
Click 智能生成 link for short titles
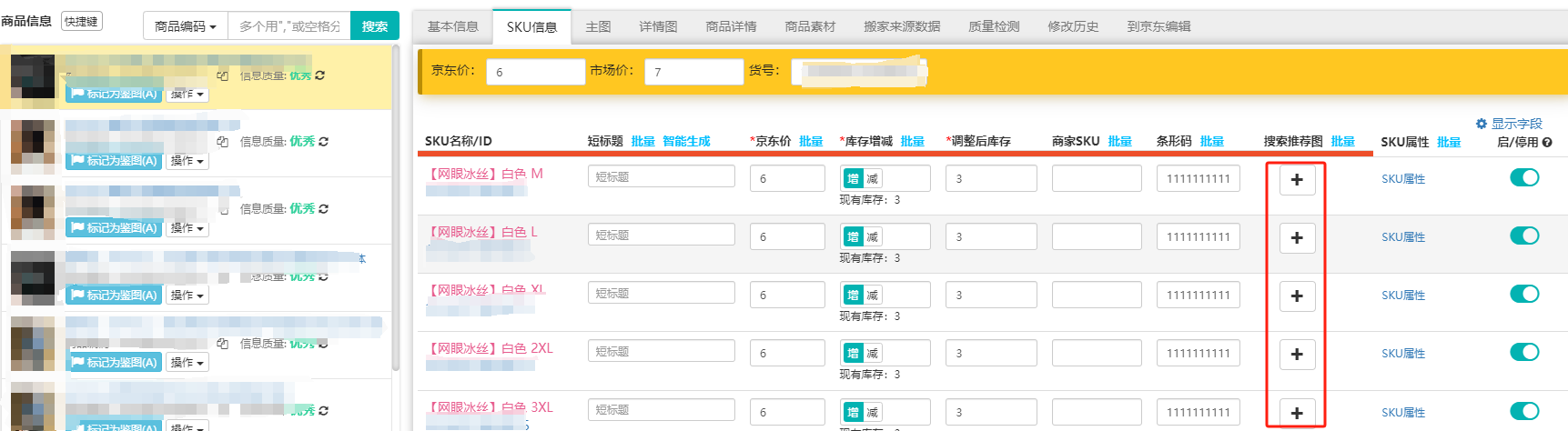[x=685, y=141]
